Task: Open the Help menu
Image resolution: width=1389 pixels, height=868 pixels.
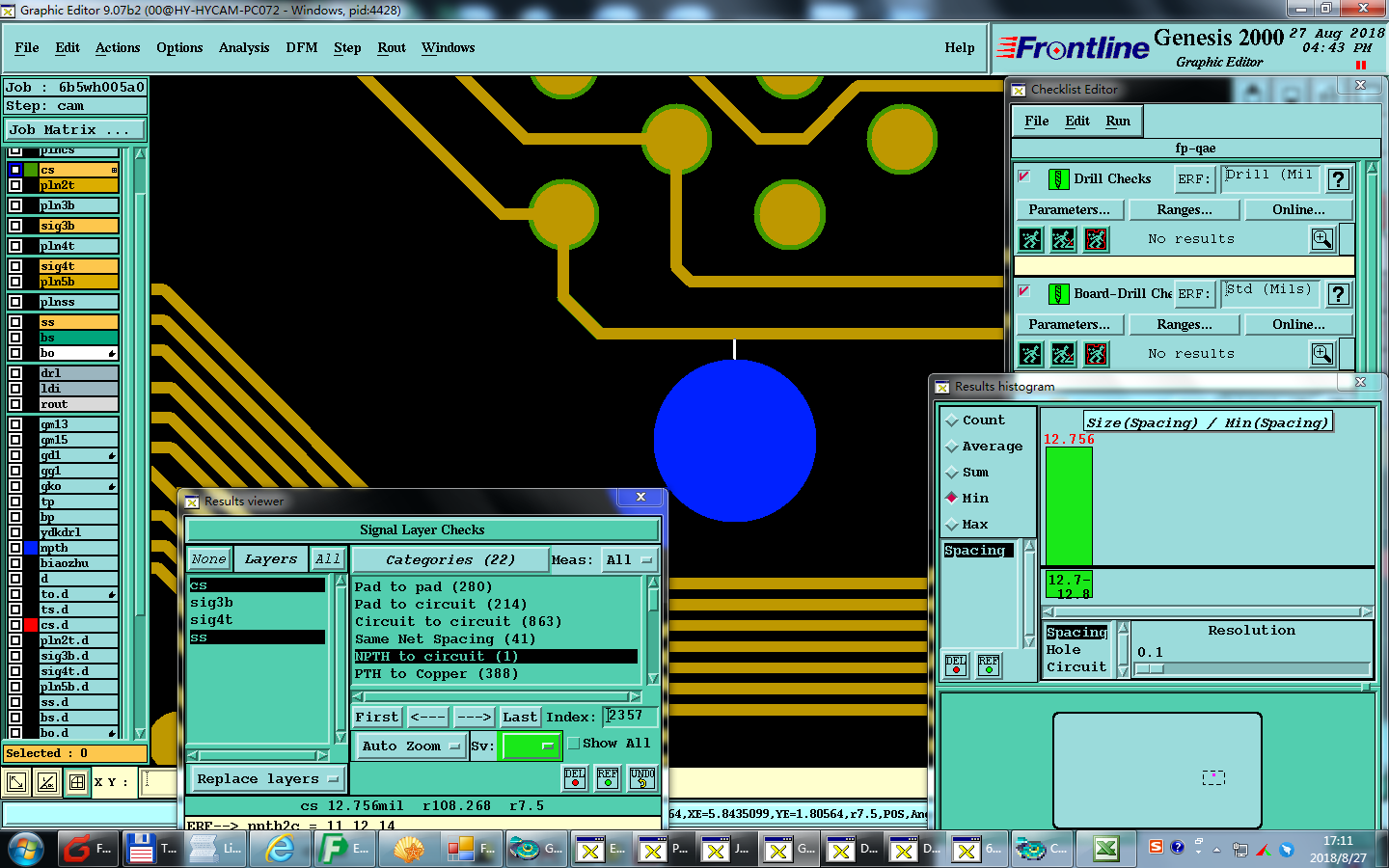Action: point(960,47)
